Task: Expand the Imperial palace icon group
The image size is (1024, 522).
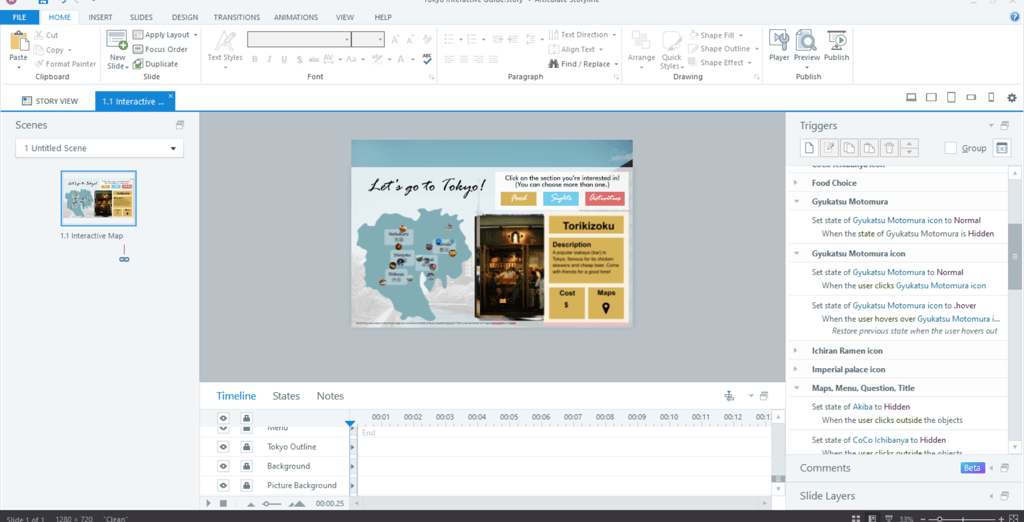Action: pos(795,370)
